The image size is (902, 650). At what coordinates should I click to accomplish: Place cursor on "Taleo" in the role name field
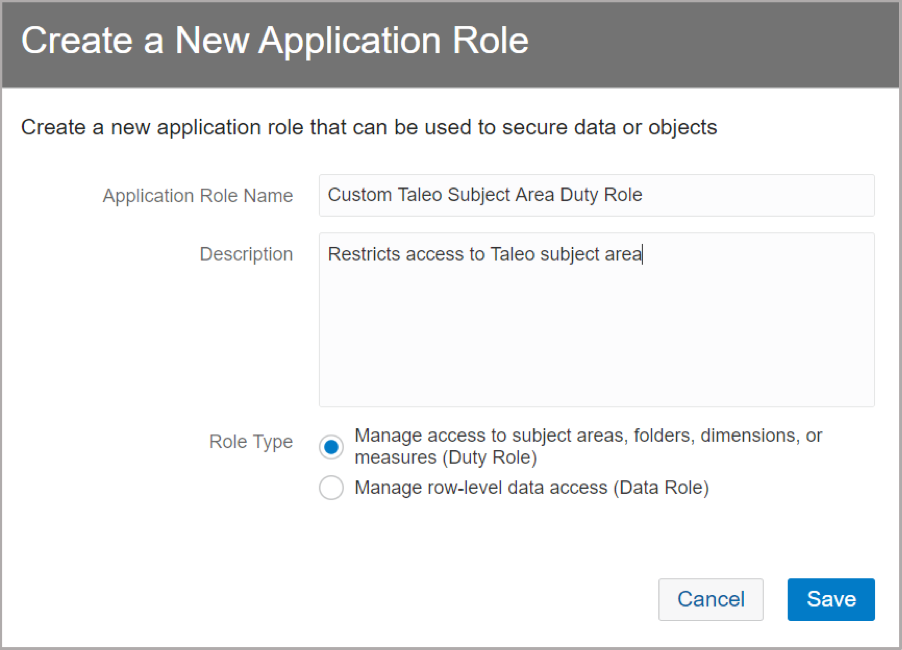tap(414, 195)
